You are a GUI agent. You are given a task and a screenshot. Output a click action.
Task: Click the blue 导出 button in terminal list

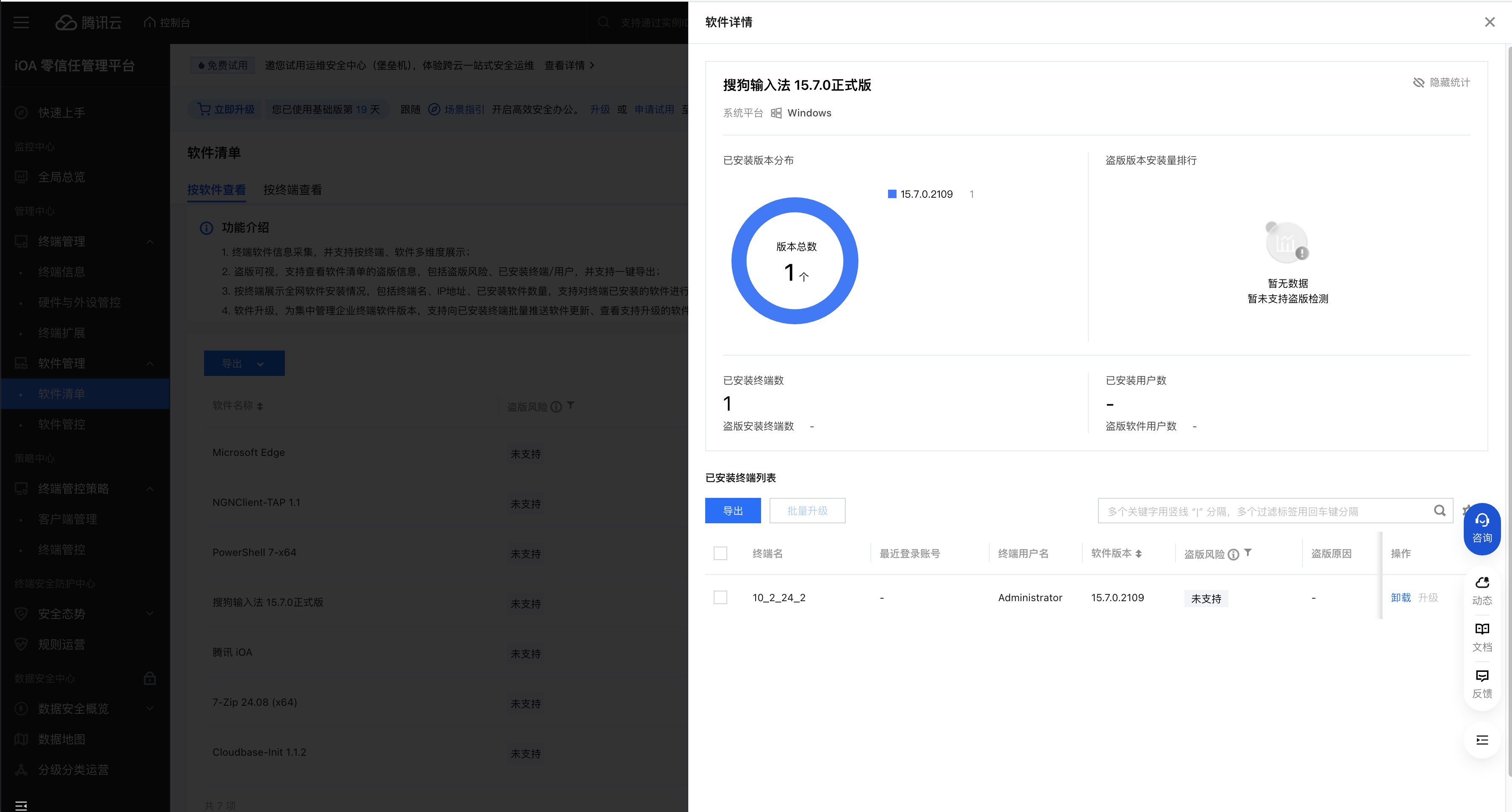tap(732, 510)
